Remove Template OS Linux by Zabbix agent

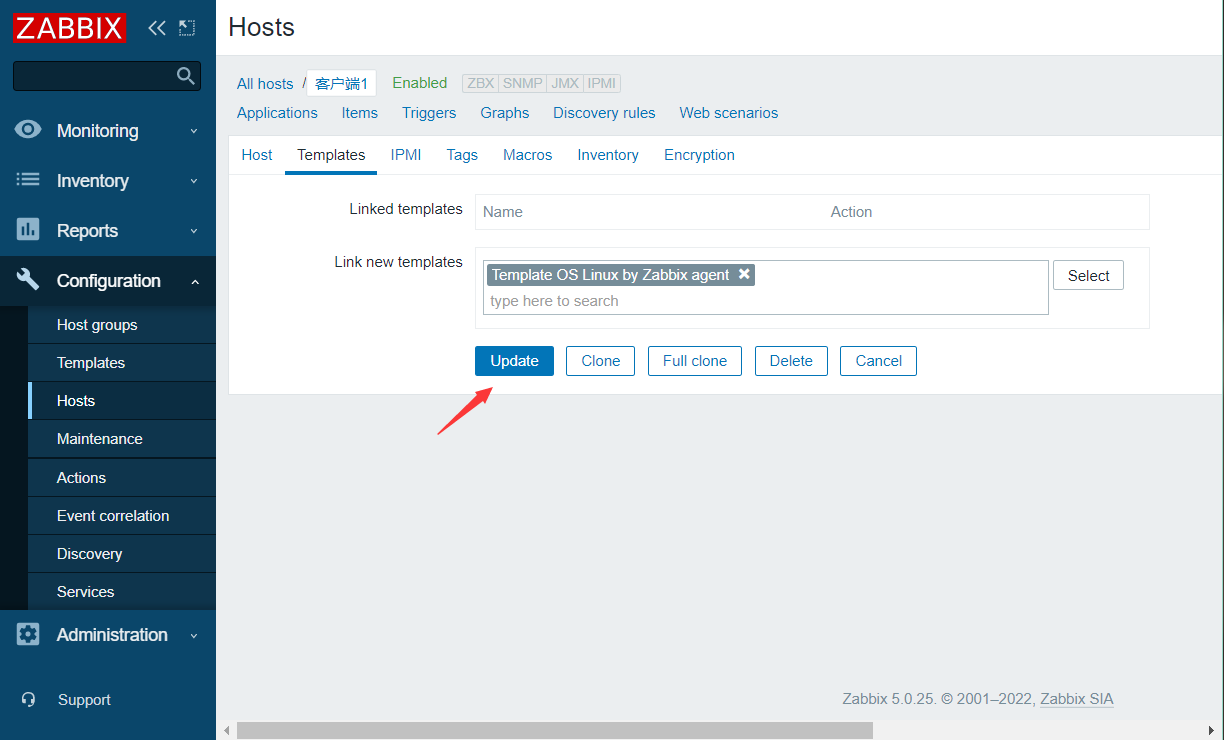coord(744,274)
